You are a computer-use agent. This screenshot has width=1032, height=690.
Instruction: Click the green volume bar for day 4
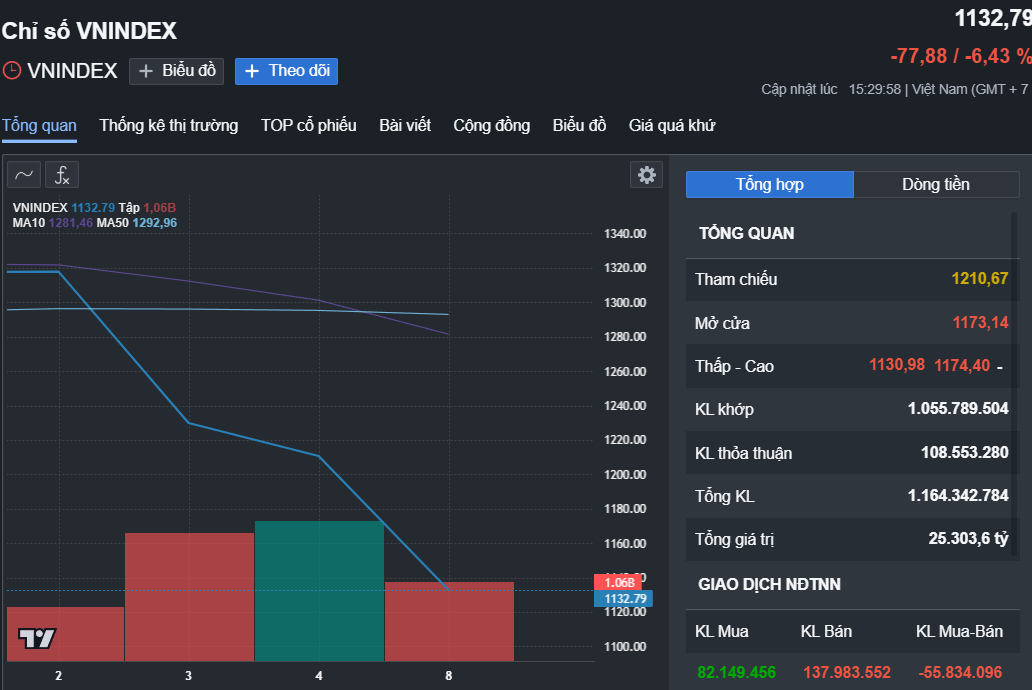(319, 590)
